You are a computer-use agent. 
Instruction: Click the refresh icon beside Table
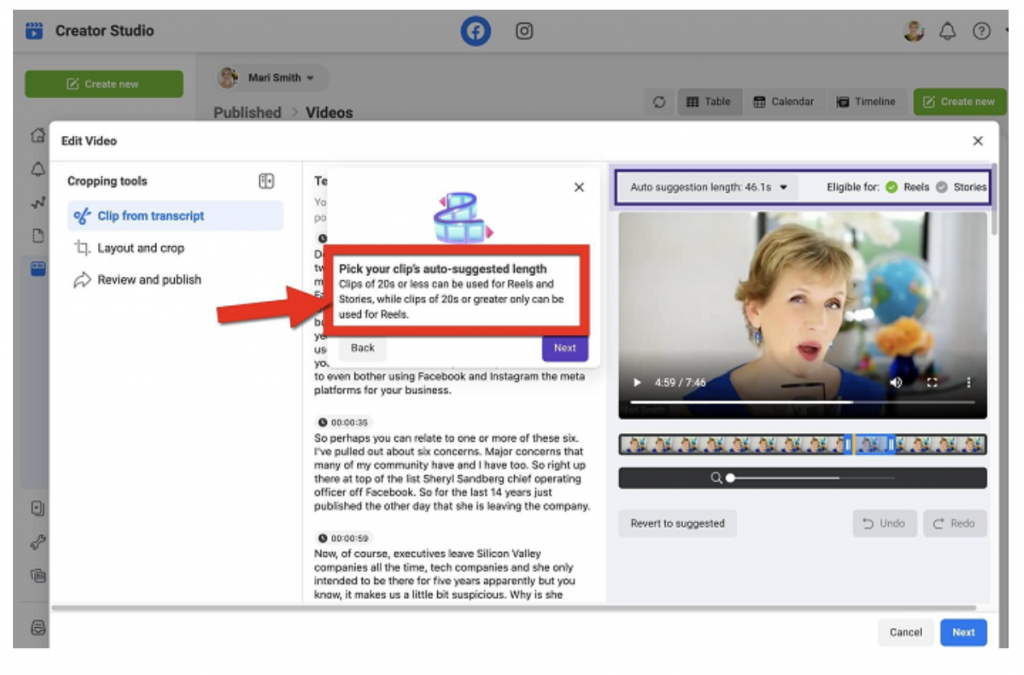coord(659,102)
